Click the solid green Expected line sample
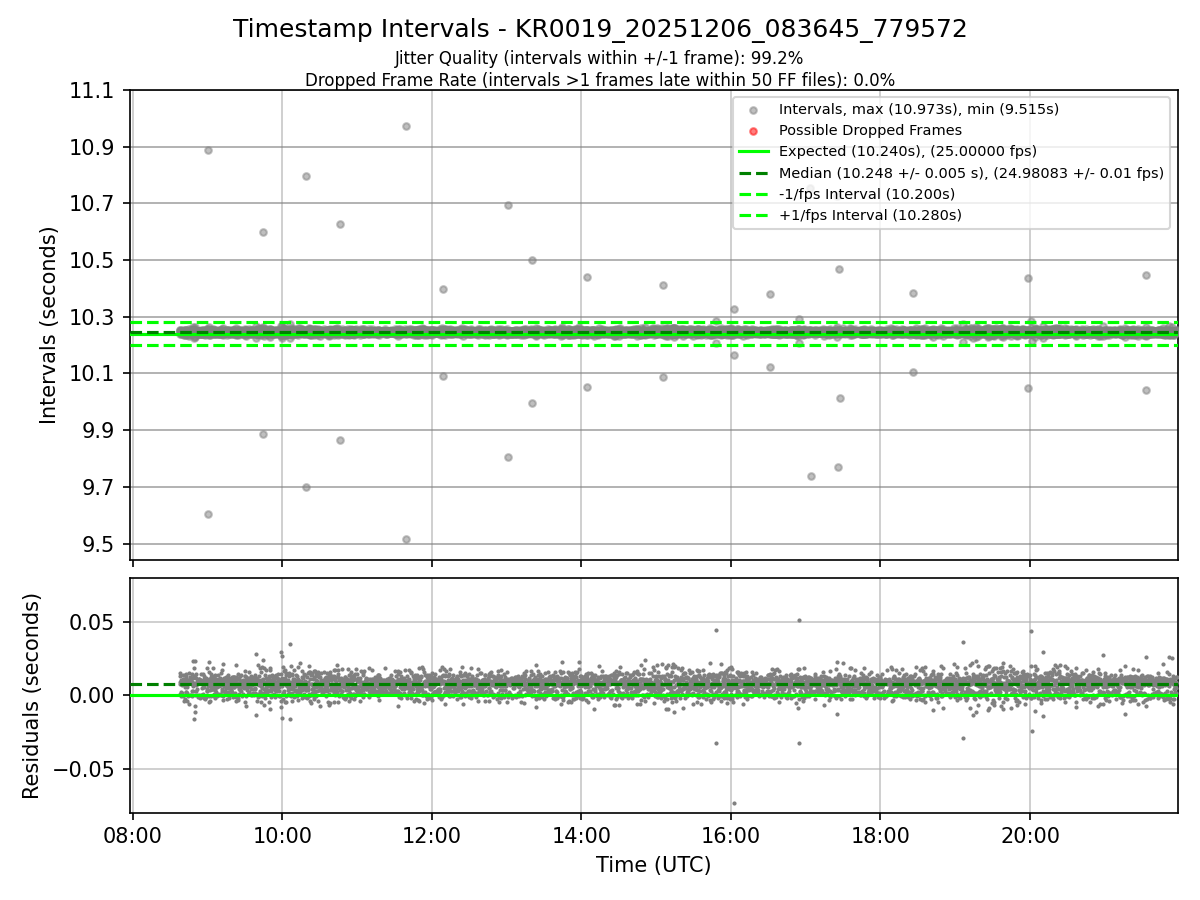 tap(753, 152)
